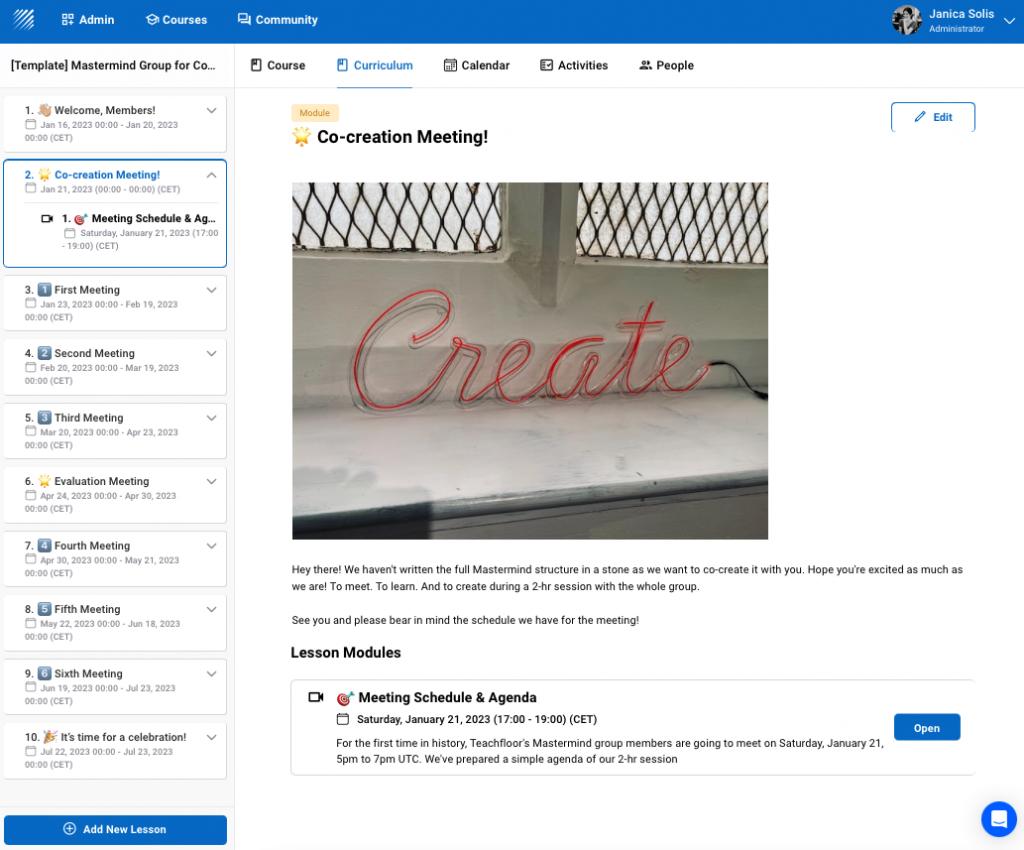Screen dimensions: 1024x850
Task: Collapse the Co-creation Meeting! module
Action: click(211, 175)
